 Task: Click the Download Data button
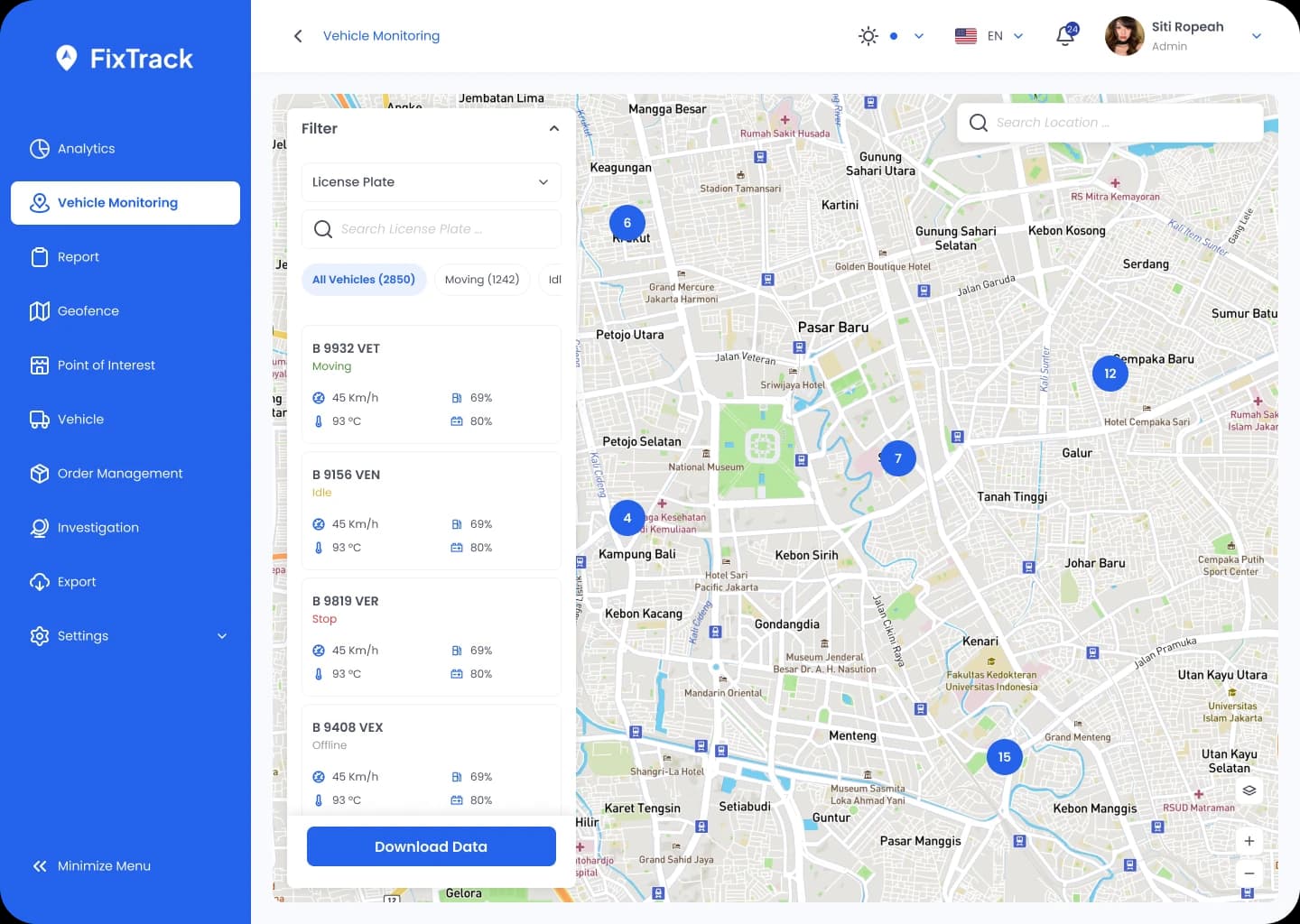(432, 846)
